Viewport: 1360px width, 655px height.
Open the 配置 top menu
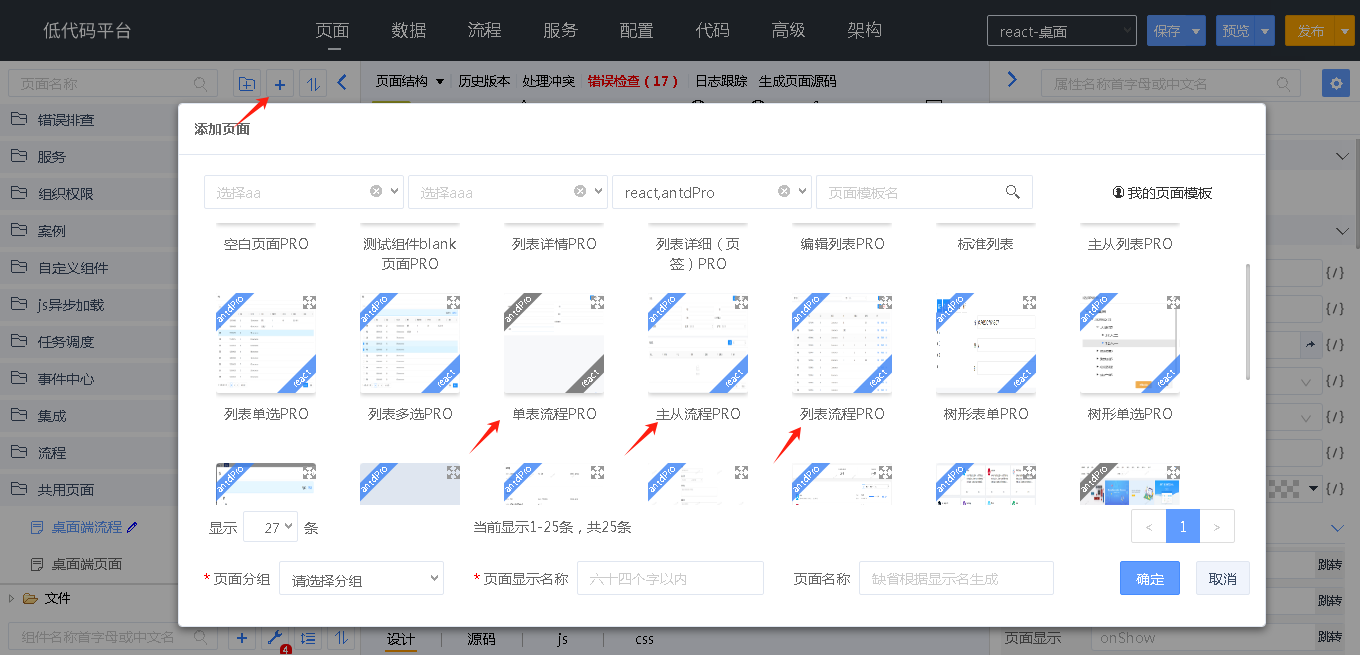coord(637,30)
